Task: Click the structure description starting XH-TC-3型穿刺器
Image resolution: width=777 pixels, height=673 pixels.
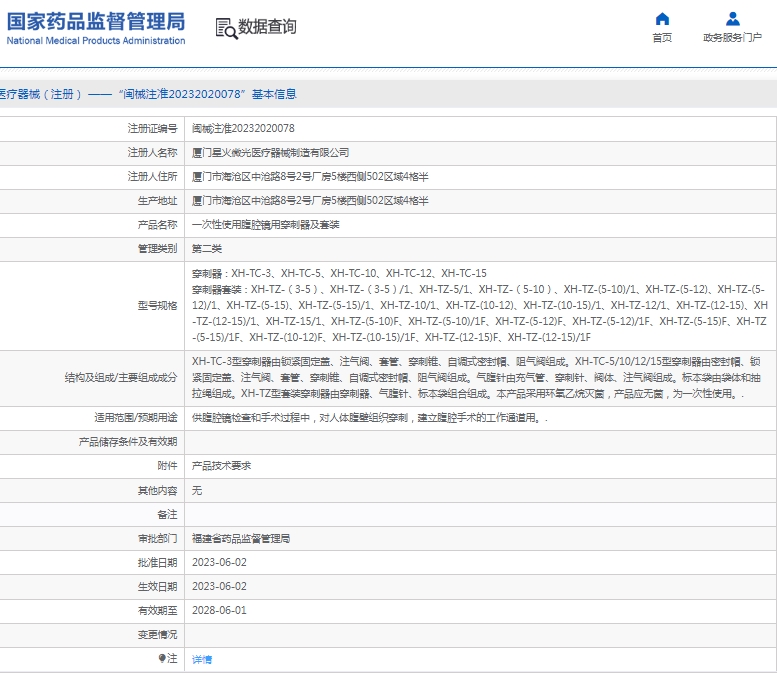Action: click(476, 378)
